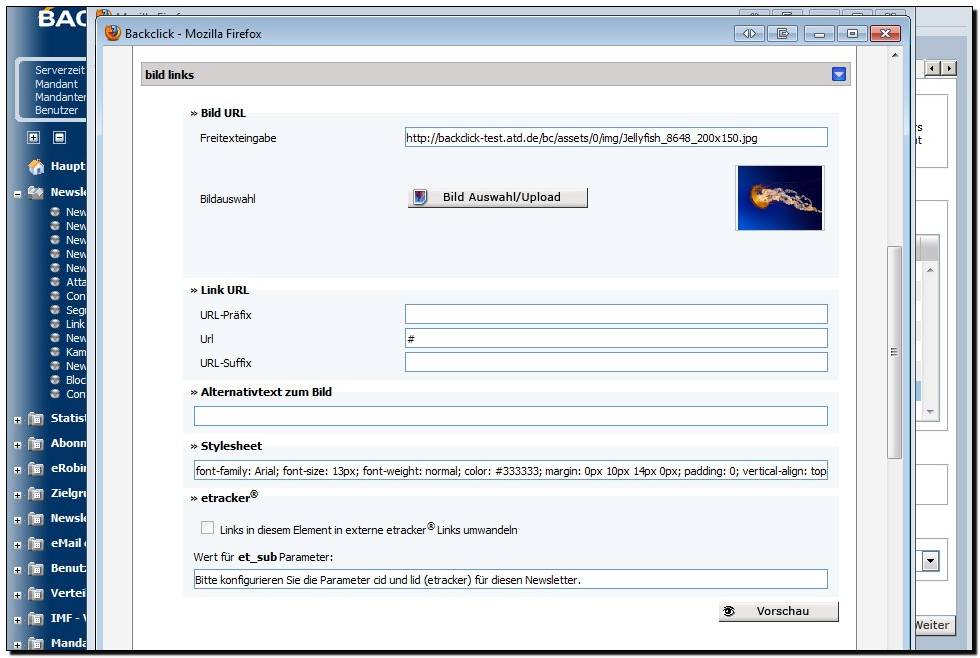Open the dropdown arrow on the far right

[x=931, y=562]
